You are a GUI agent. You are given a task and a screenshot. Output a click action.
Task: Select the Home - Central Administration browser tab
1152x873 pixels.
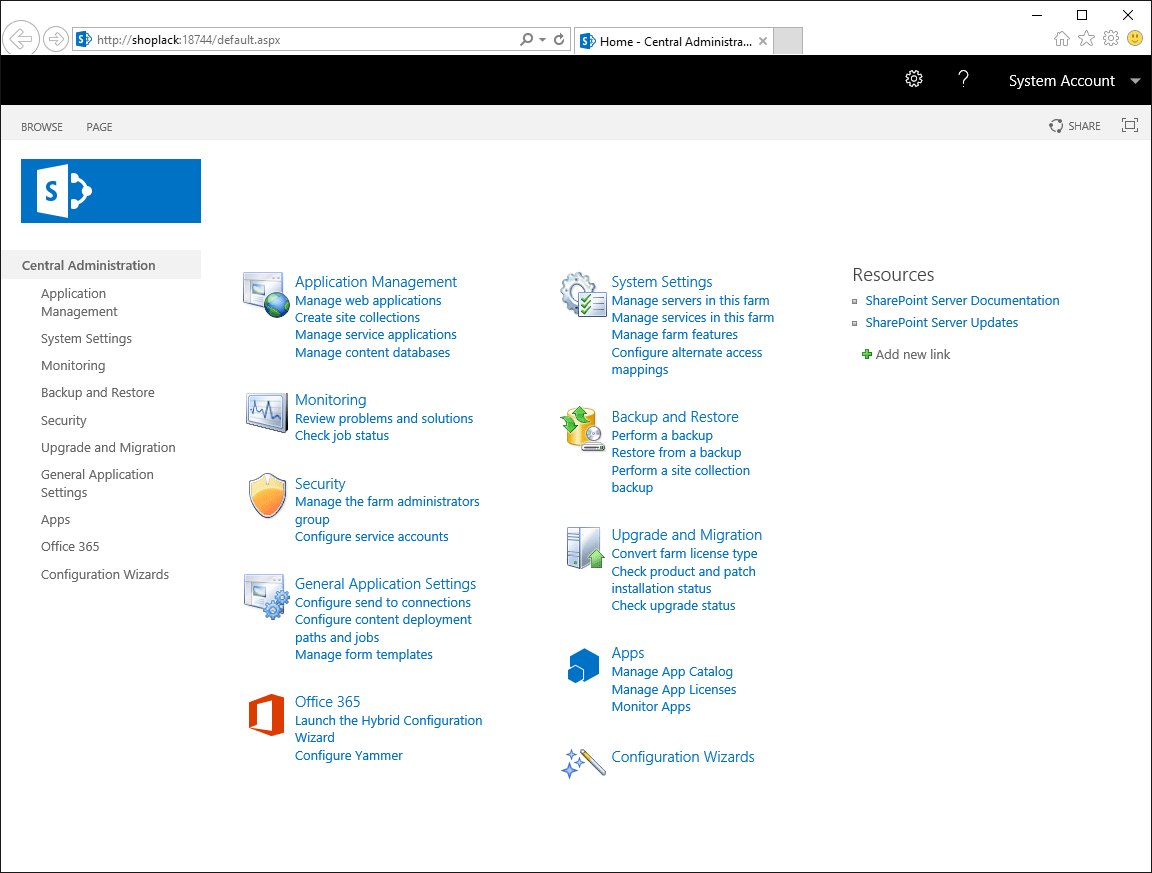click(x=674, y=41)
